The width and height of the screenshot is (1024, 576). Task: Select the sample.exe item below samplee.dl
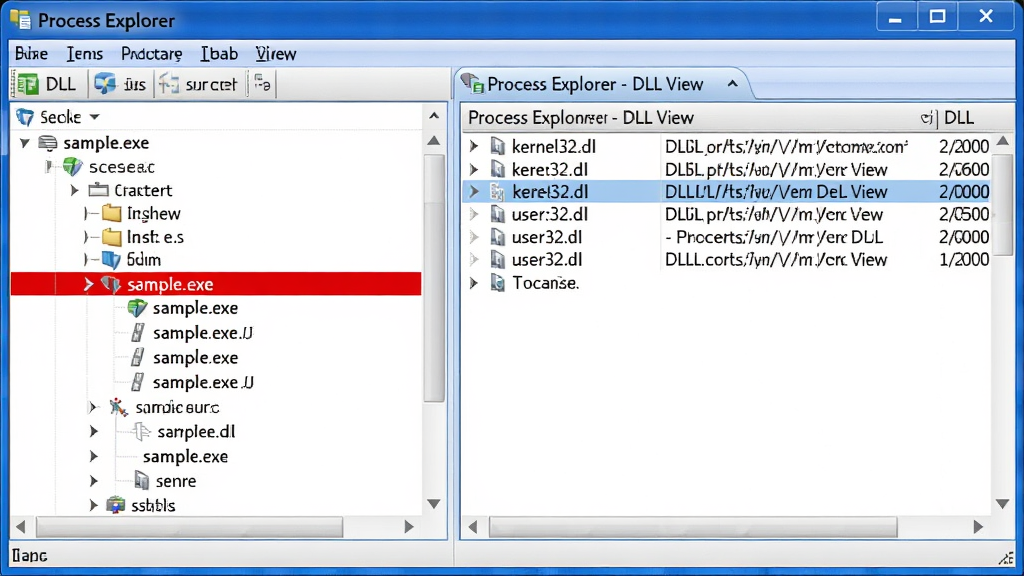185,456
